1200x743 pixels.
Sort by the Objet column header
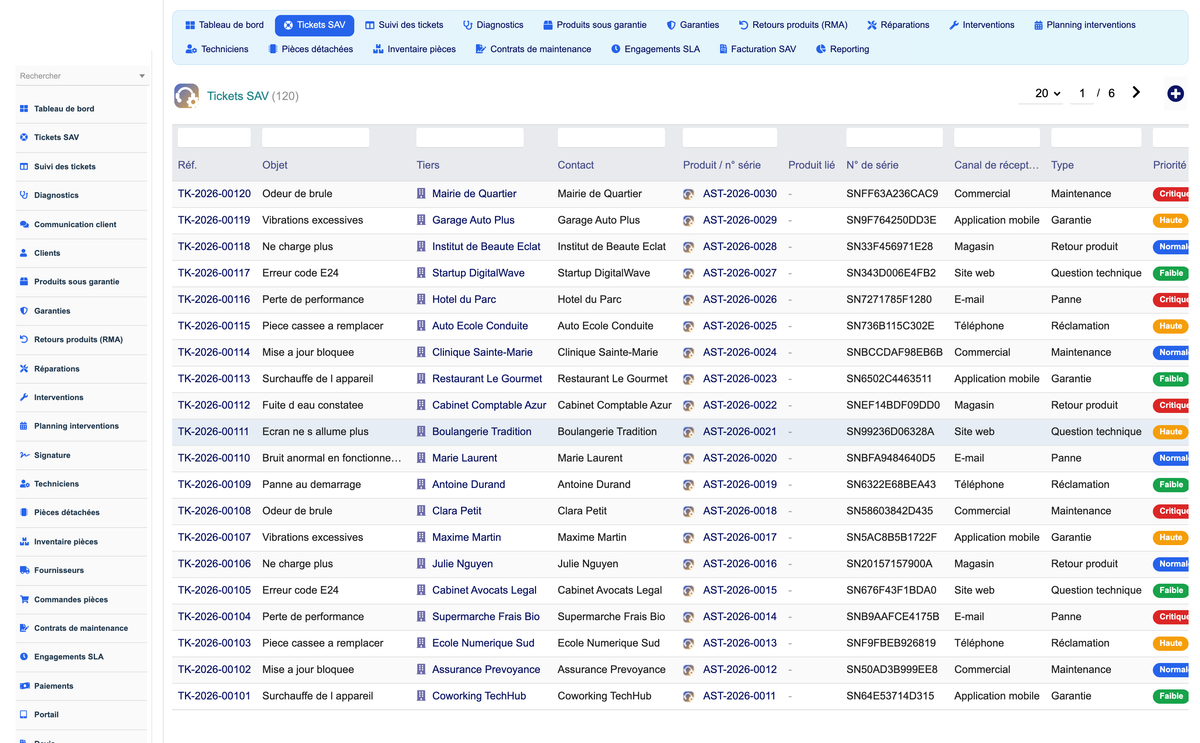(x=275, y=165)
